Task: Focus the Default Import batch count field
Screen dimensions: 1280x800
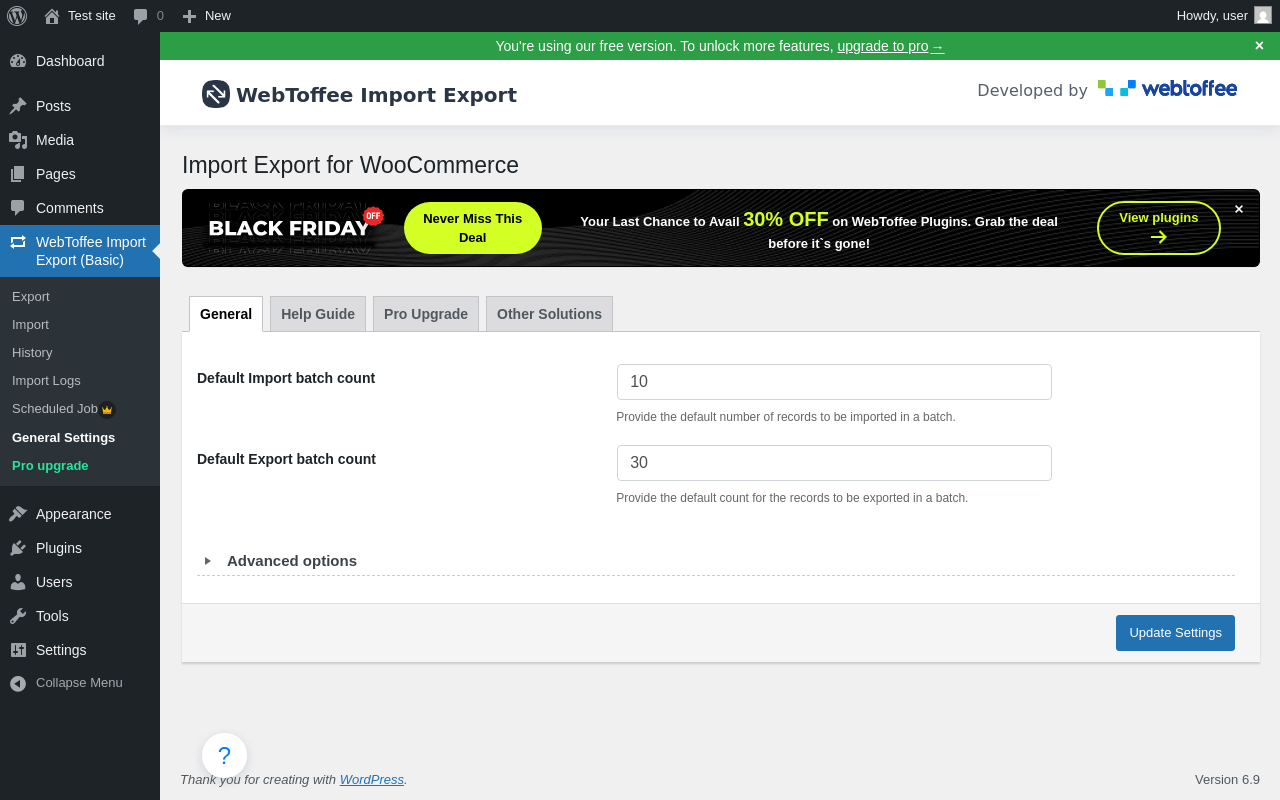Action: click(834, 382)
